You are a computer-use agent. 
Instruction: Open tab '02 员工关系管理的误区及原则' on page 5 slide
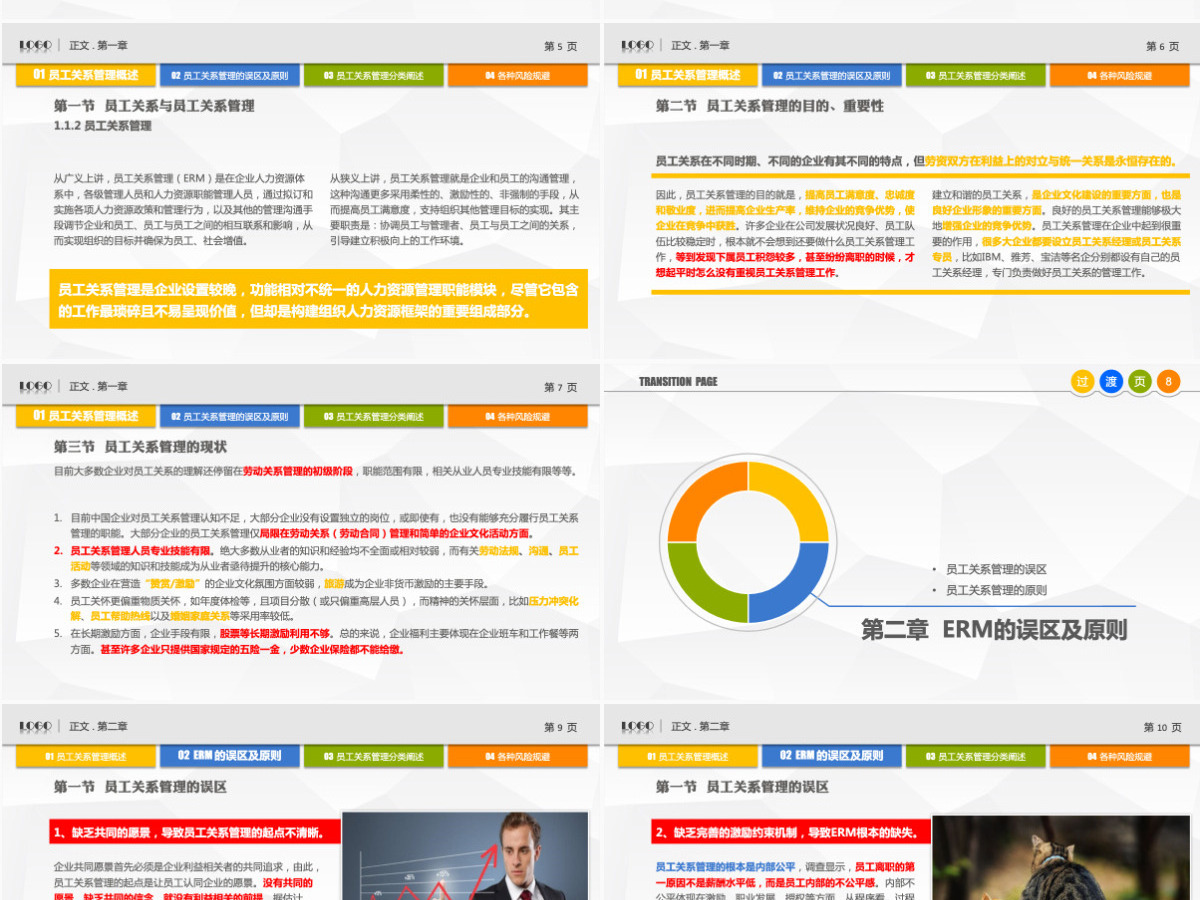click(229, 75)
